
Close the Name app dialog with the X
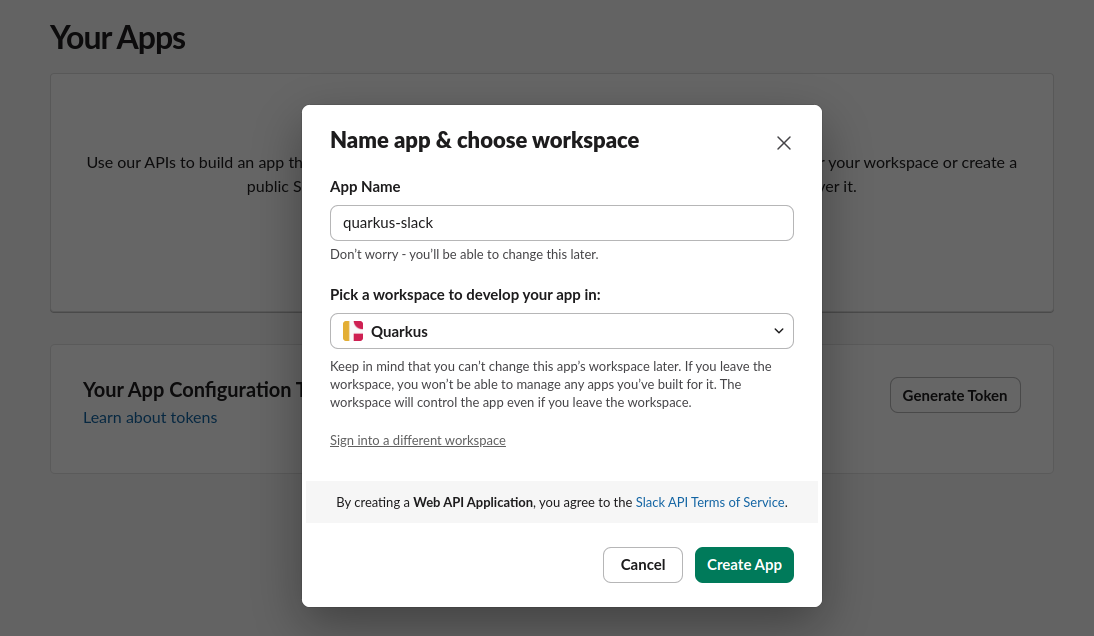tap(784, 143)
